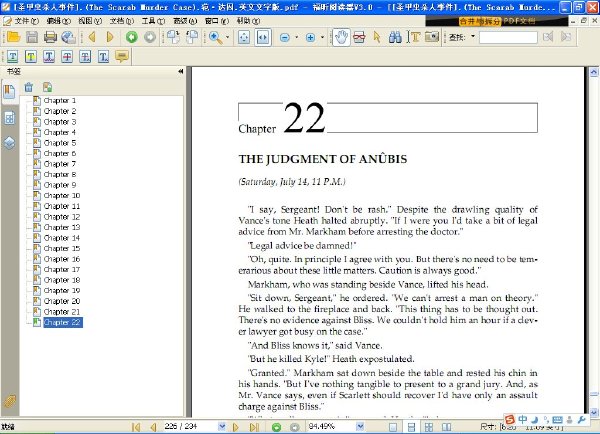The image size is (600, 434).
Task: Open the attachments paperclip panel
Action: point(10,401)
